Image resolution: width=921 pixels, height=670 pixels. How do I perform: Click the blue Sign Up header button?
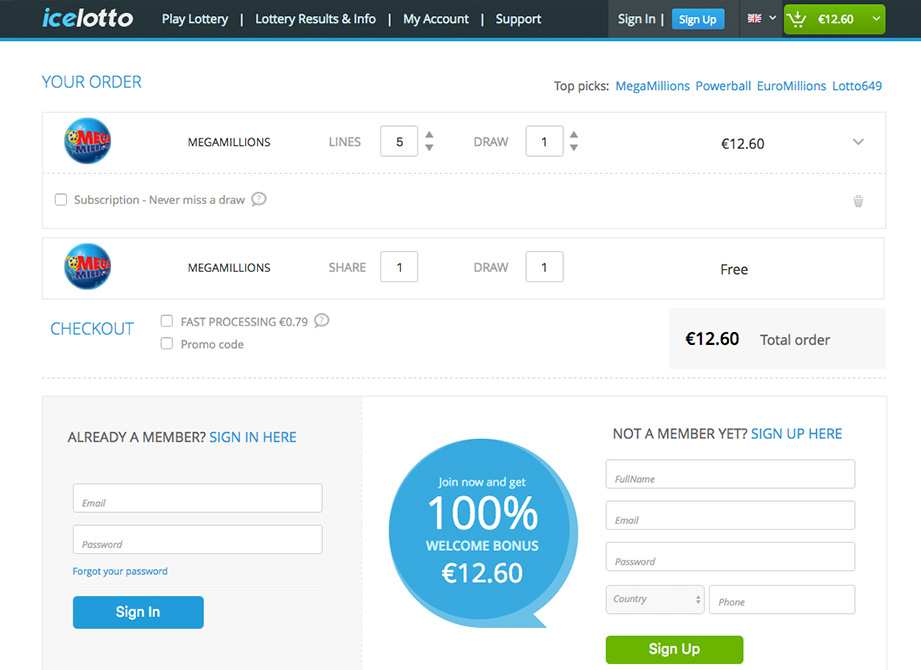[698, 19]
